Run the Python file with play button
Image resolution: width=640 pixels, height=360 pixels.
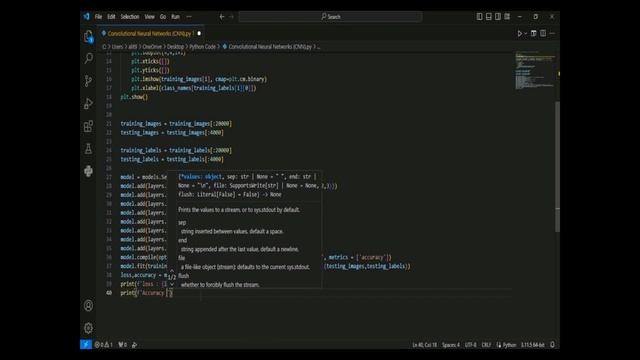(x=519, y=33)
